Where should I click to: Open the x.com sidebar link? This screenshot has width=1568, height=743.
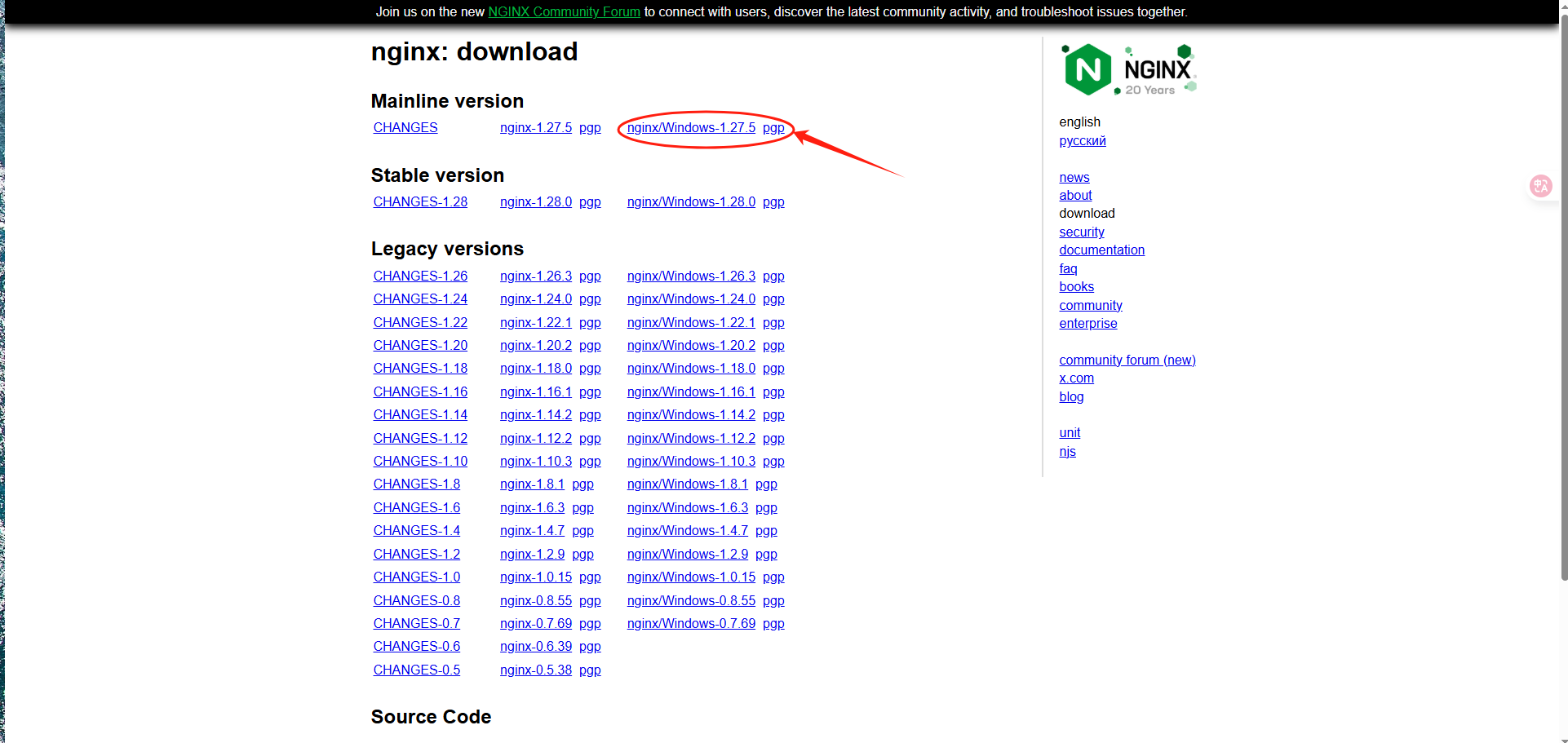pyautogui.click(x=1077, y=378)
